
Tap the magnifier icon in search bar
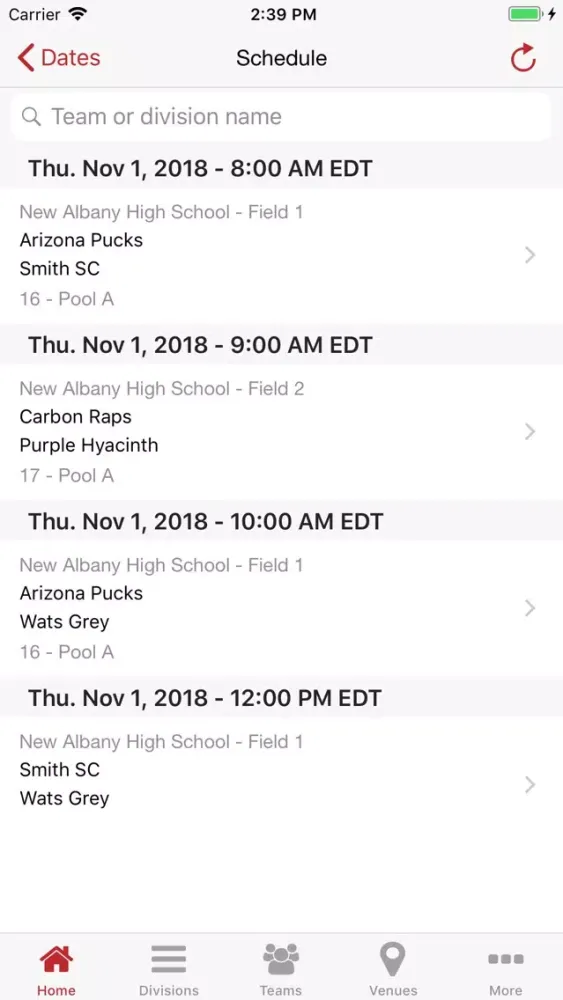pos(31,117)
